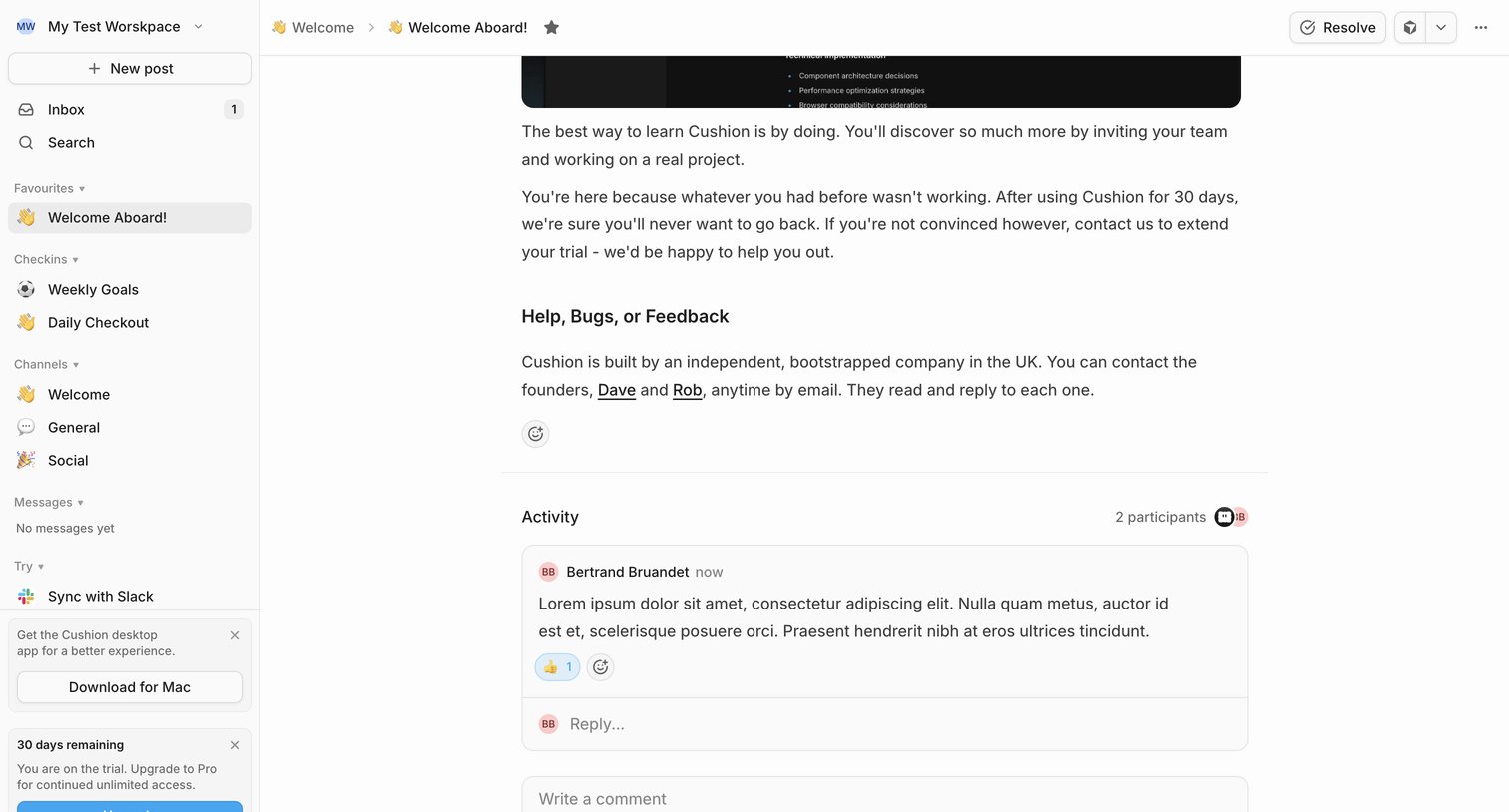1509x812 pixels.
Task: Click the Slack logo icon
Action: 26,597
